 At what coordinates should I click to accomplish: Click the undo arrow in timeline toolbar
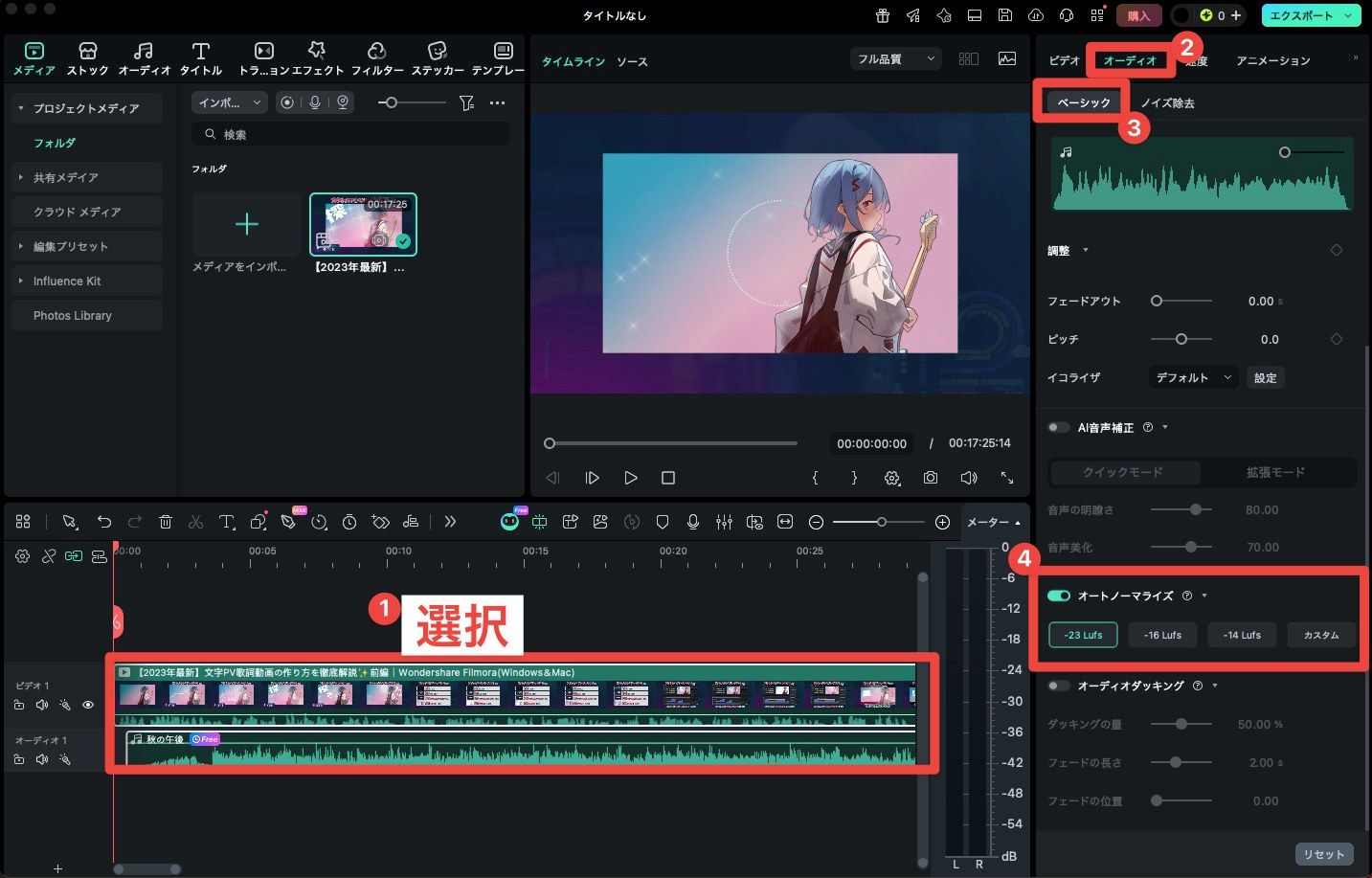point(104,522)
